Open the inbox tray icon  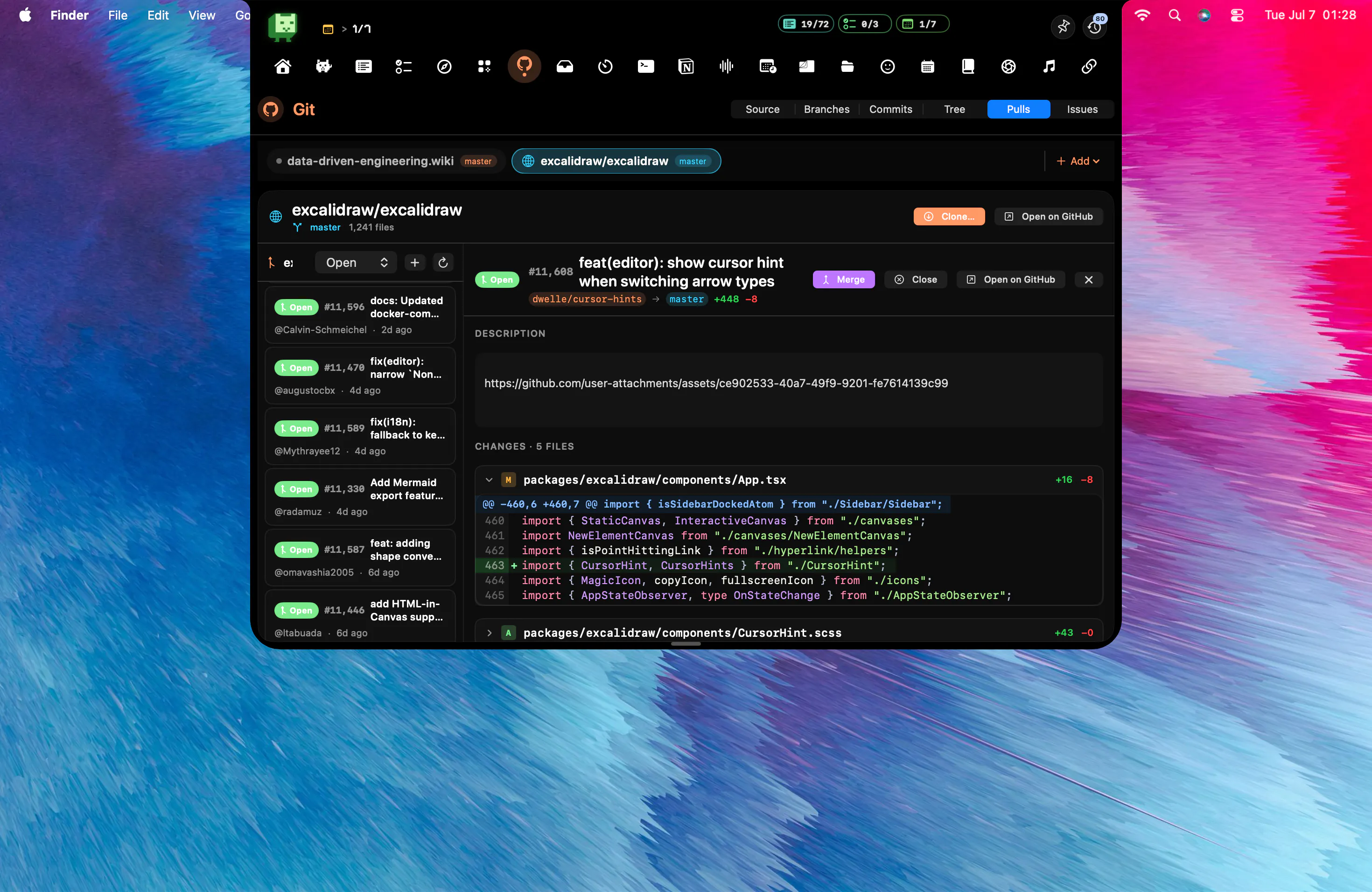[x=565, y=66]
